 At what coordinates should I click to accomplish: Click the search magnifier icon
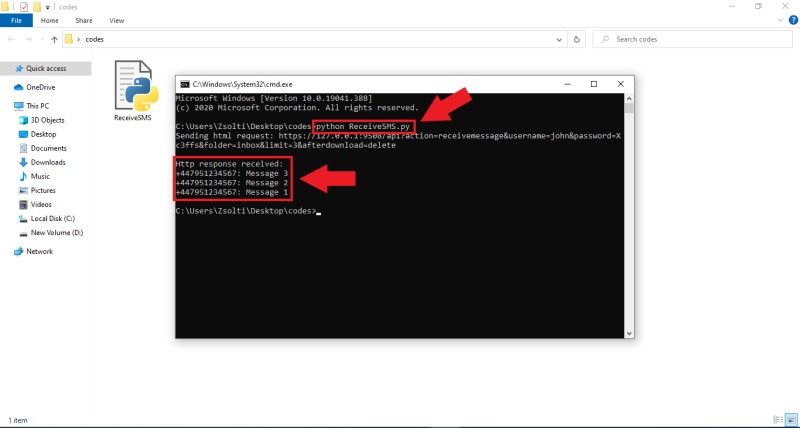pyautogui.click(x=605, y=39)
